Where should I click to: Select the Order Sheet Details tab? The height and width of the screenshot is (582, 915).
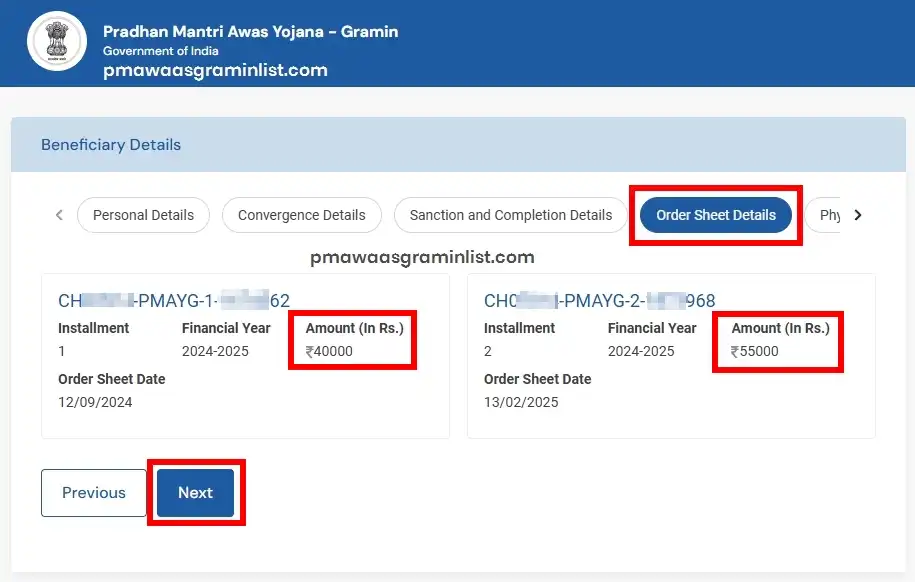[x=716, y=215]
